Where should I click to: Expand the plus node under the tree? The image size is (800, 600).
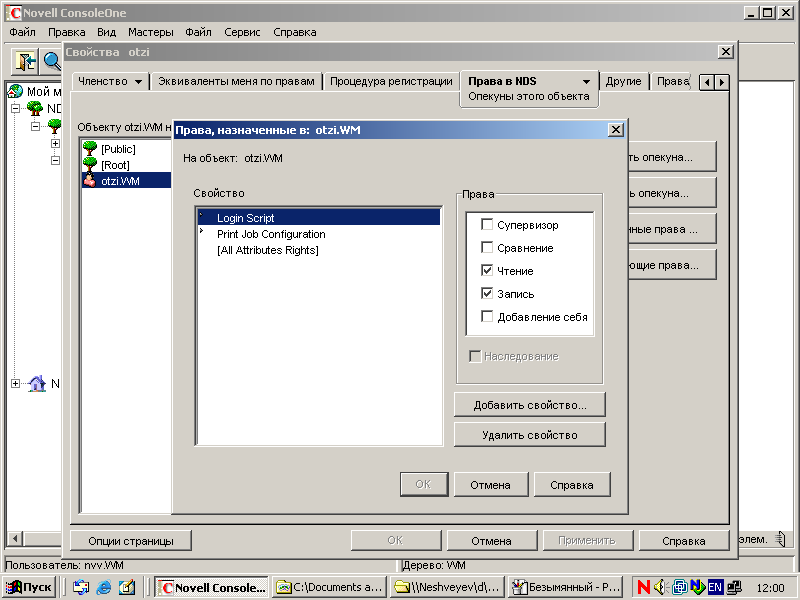click(55, 143)
